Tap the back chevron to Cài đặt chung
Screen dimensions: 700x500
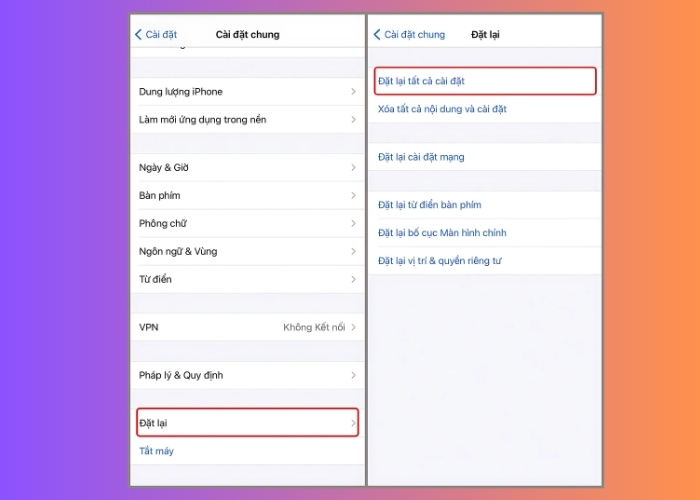tap(378, 35)
